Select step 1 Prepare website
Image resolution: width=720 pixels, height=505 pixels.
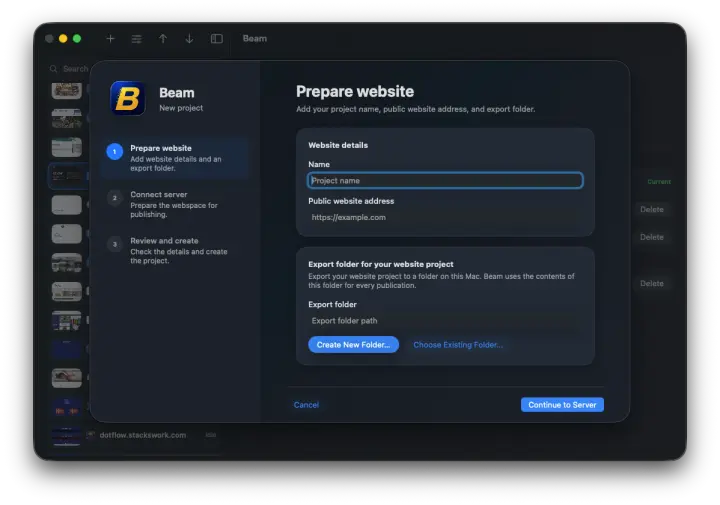pyautogui.click(x=174, y=158)
